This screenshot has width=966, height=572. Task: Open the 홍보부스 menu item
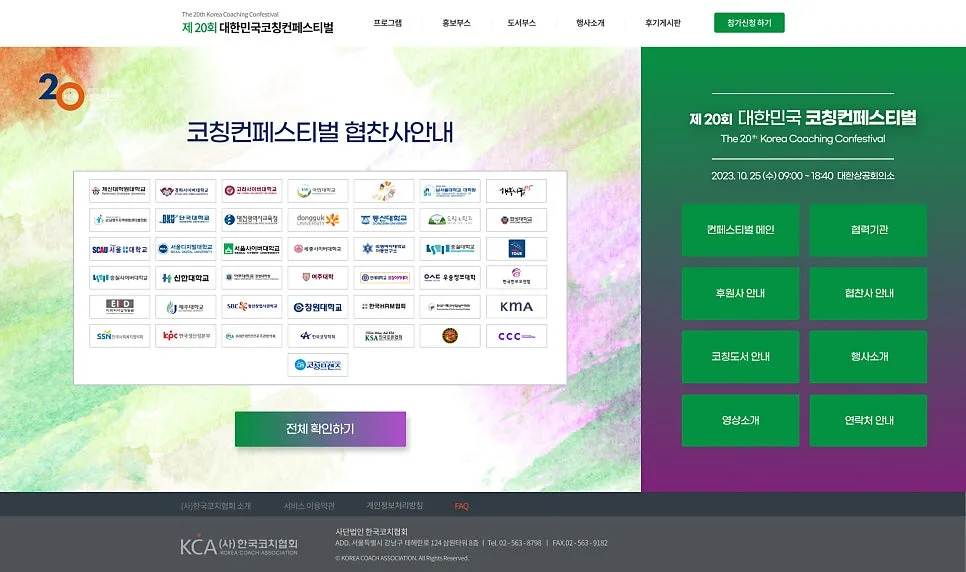[456, 23]
